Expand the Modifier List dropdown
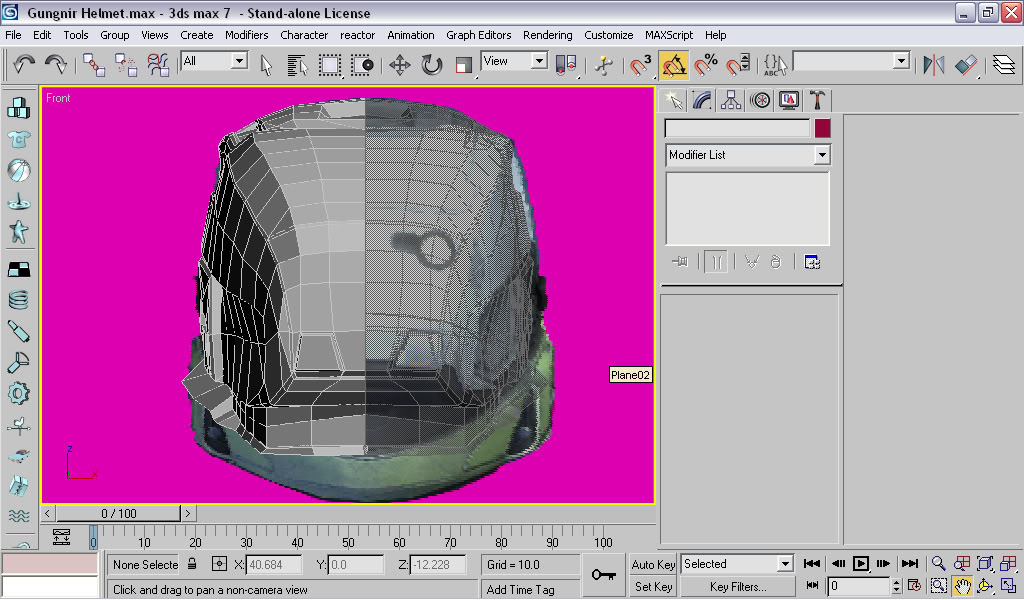The height and width of the screenshot is (600, 1024). click(821, 155)
